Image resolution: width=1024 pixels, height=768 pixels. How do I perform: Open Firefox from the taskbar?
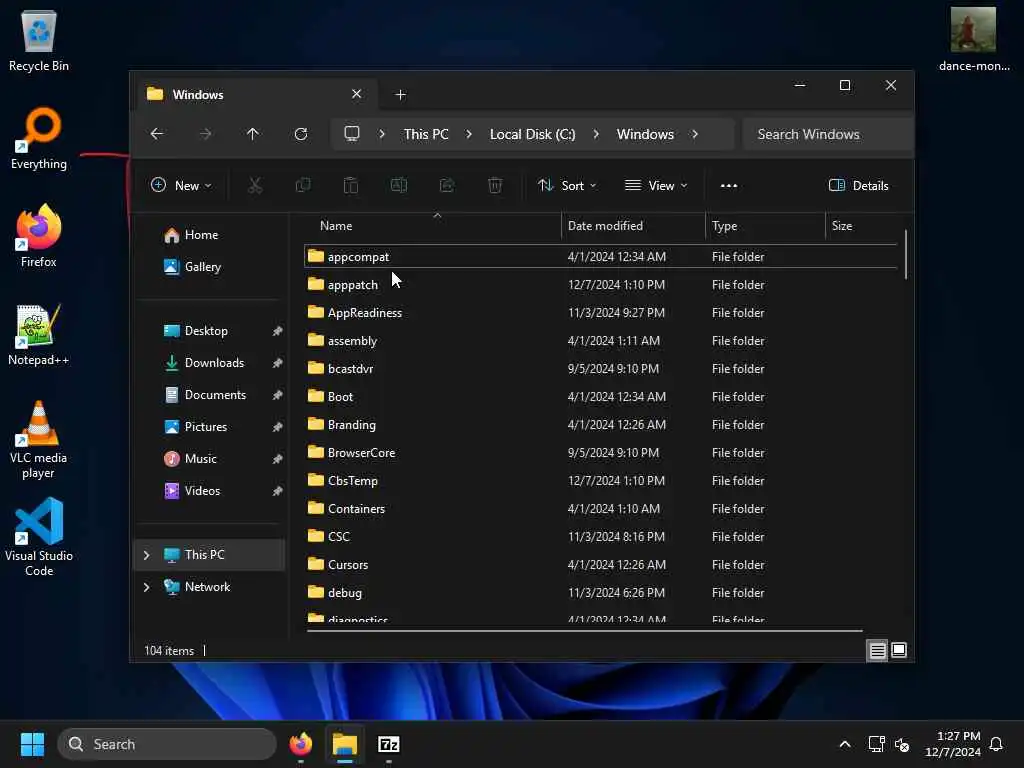click(x=300, y=744)
